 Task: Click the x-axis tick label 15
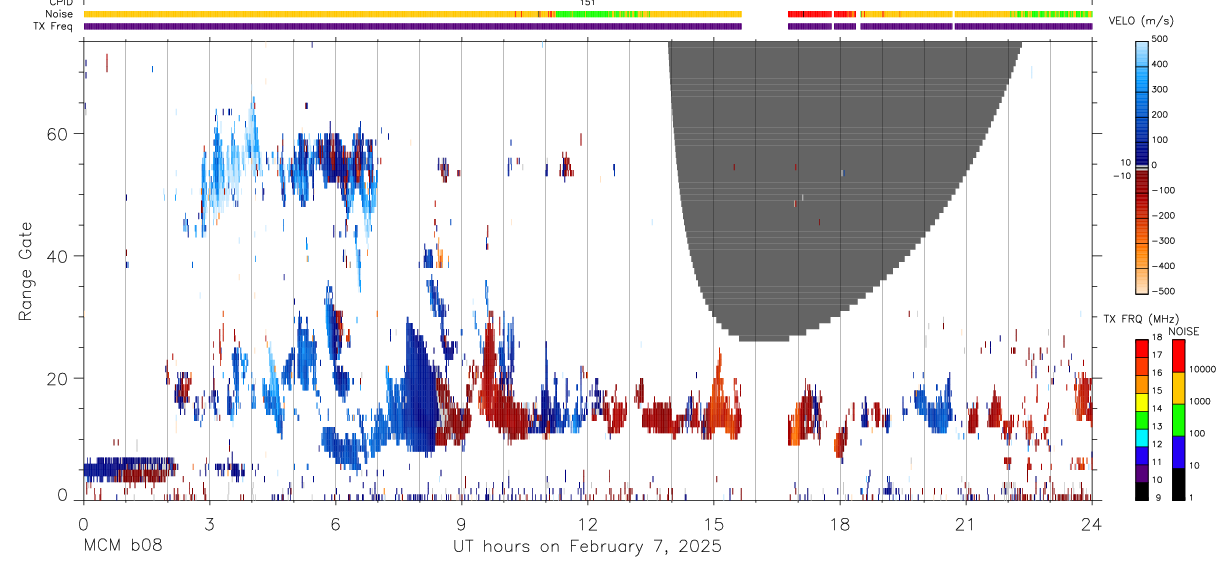[x=713, y=524]
